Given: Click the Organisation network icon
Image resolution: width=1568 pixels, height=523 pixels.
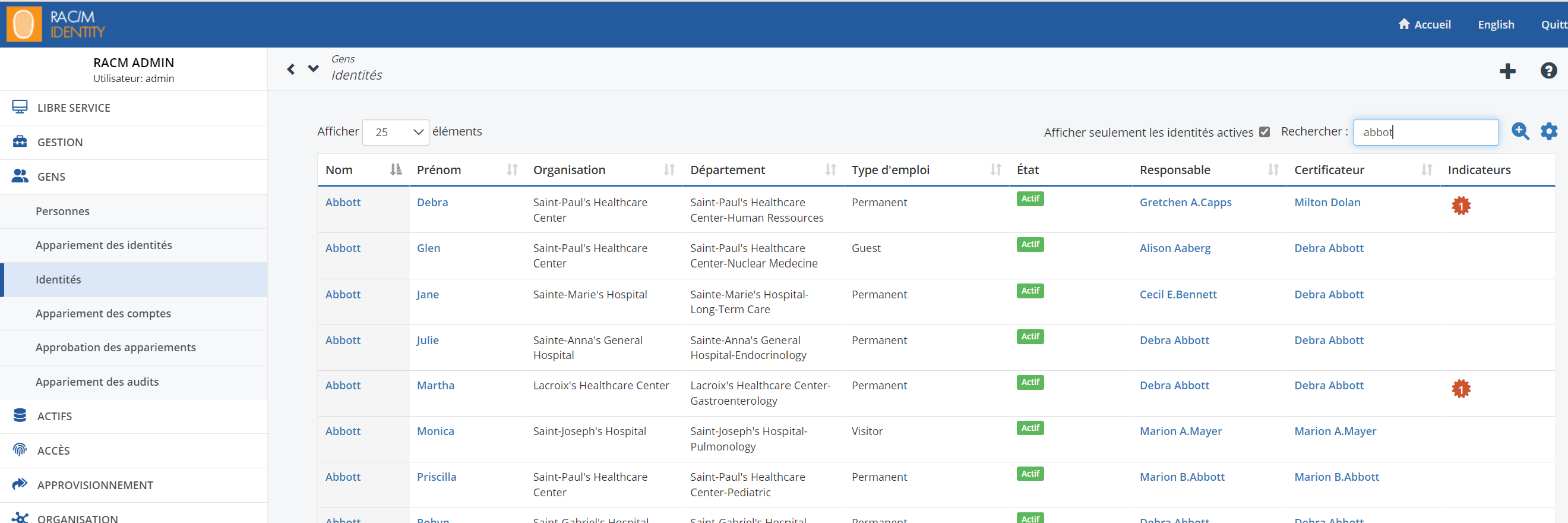Looking at the screenshot, I should (20, 518).
